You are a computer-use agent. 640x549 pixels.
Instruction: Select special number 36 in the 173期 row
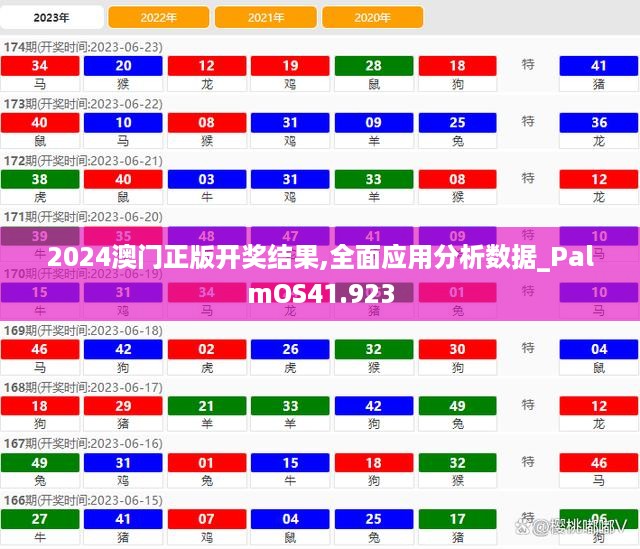pos(599,122)
